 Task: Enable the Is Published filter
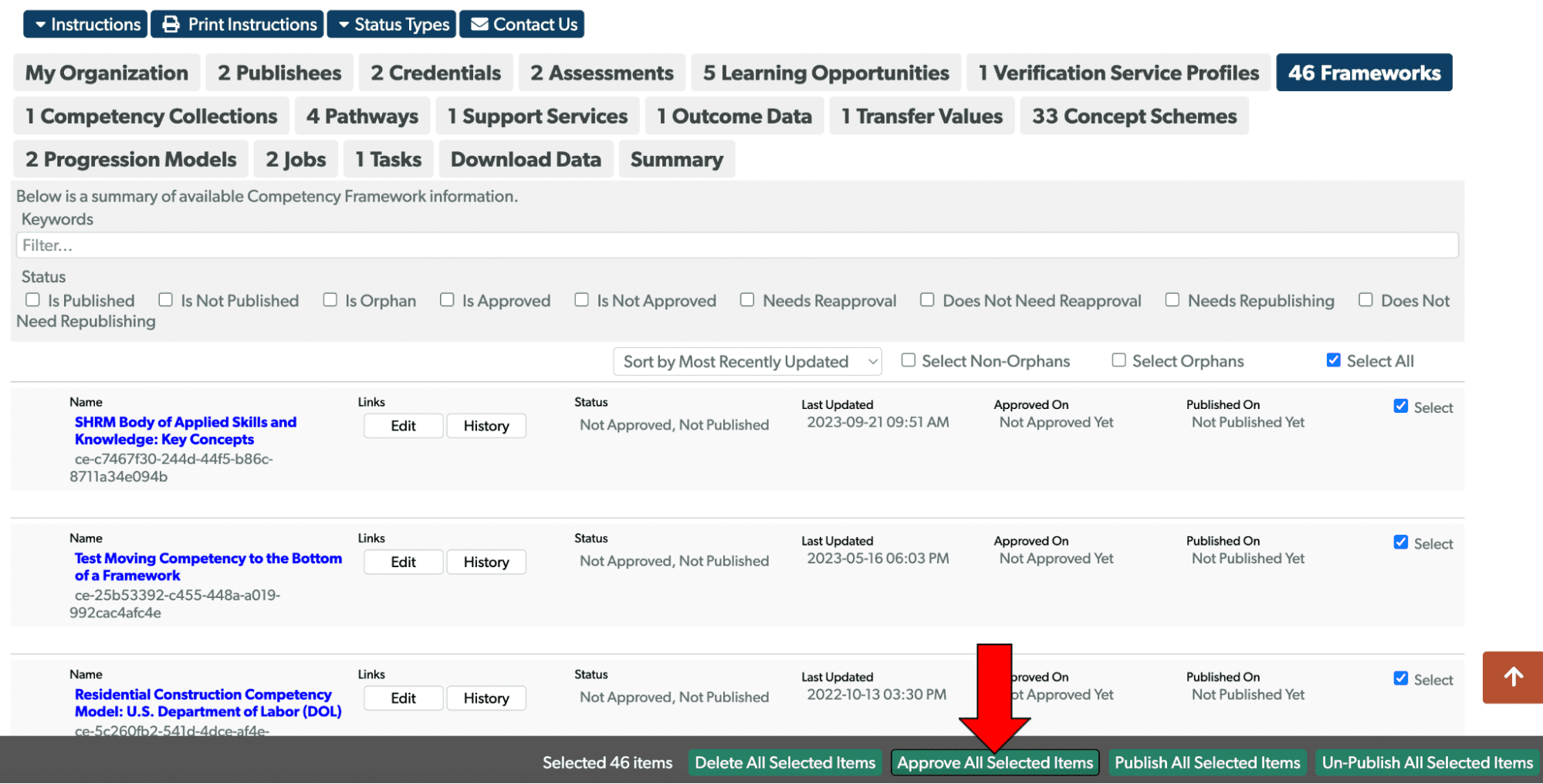32,299
